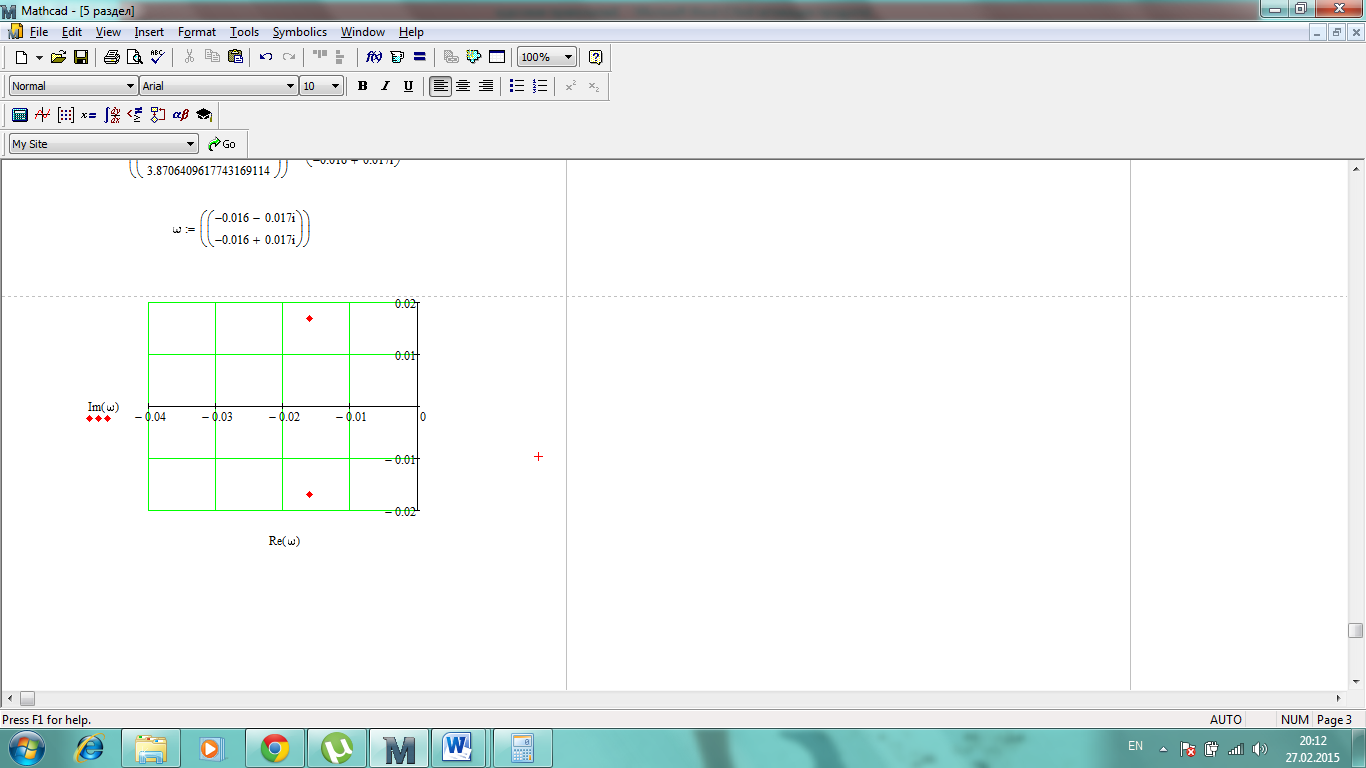Open the Graph toolbar palette

point(42,115)
